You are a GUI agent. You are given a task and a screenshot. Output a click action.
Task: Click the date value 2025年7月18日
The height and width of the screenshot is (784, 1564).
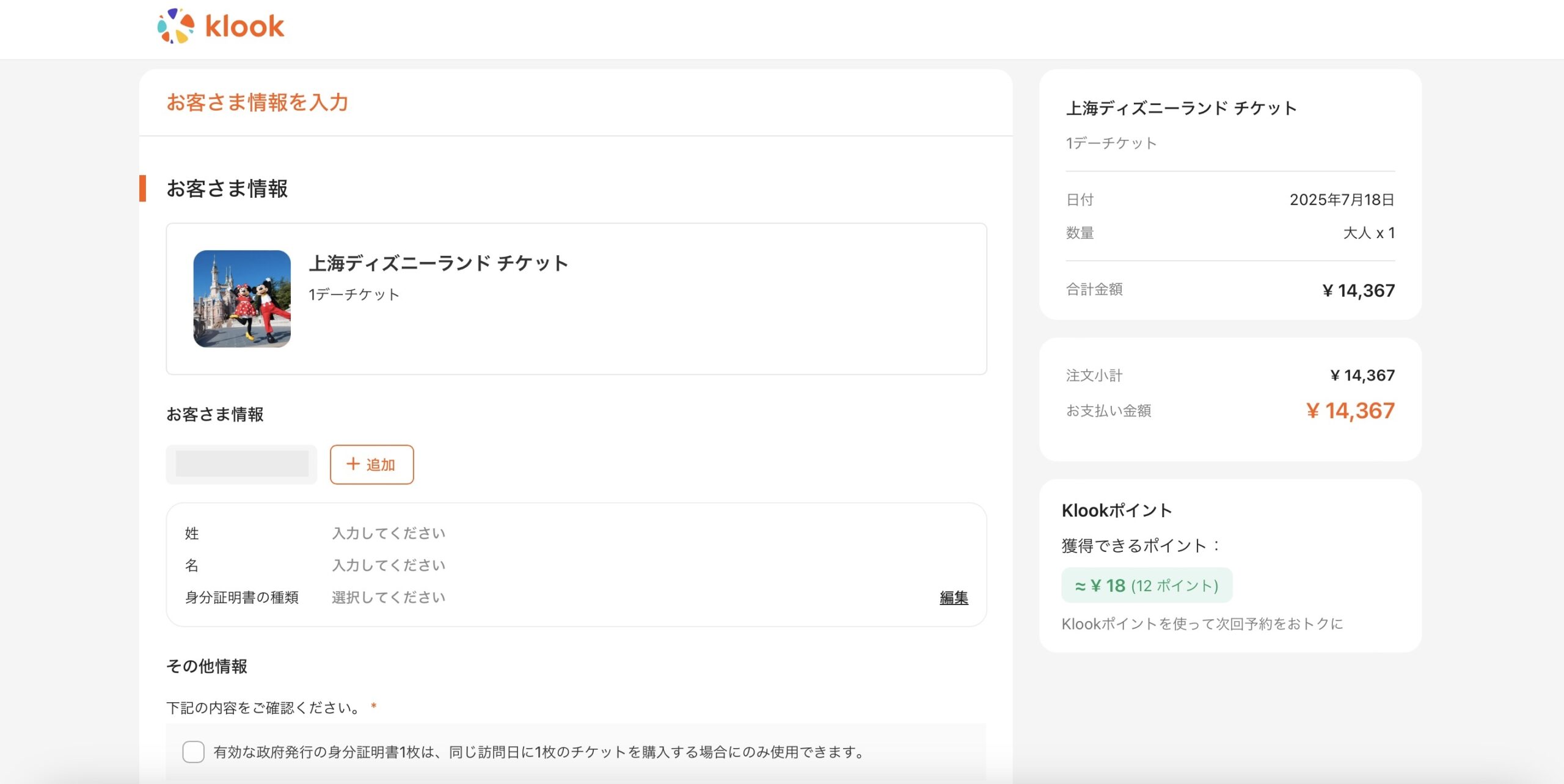1342,200
